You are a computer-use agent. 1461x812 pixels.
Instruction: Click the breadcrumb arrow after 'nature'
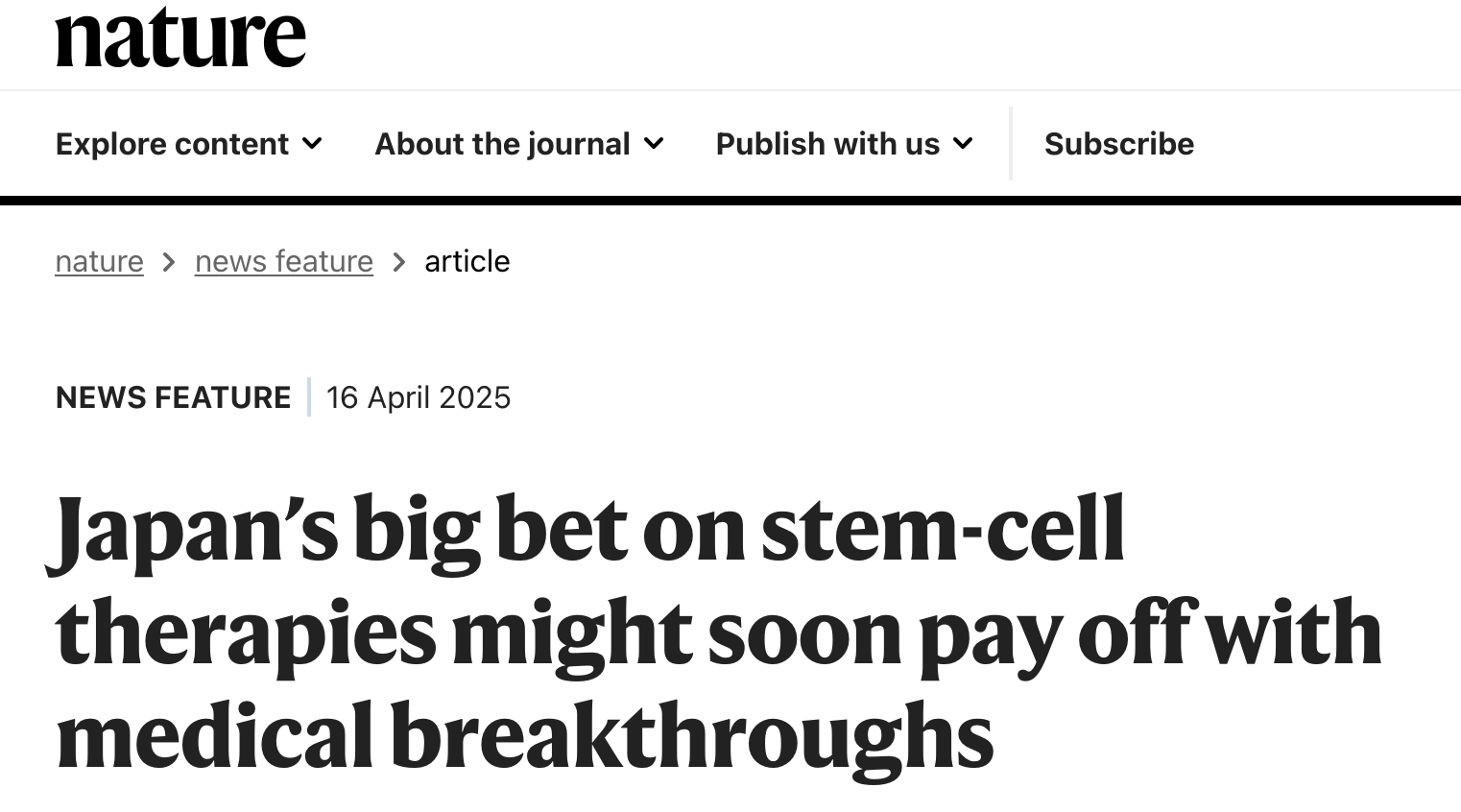tap(169, 262)
